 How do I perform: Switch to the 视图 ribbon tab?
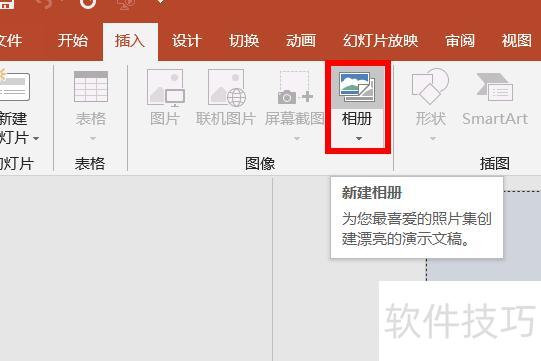pyautogui.click(x=517, y=41)
